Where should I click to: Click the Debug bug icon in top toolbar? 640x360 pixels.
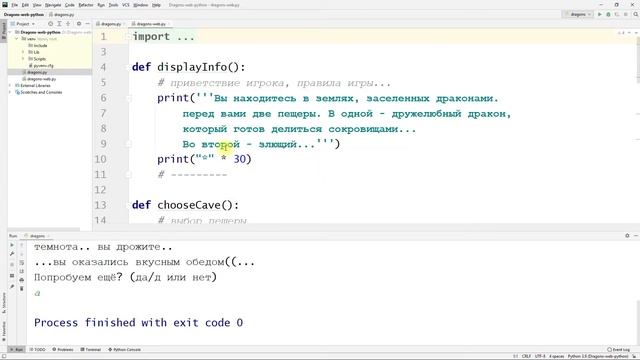pyautogui.click(x=608, y=14)
